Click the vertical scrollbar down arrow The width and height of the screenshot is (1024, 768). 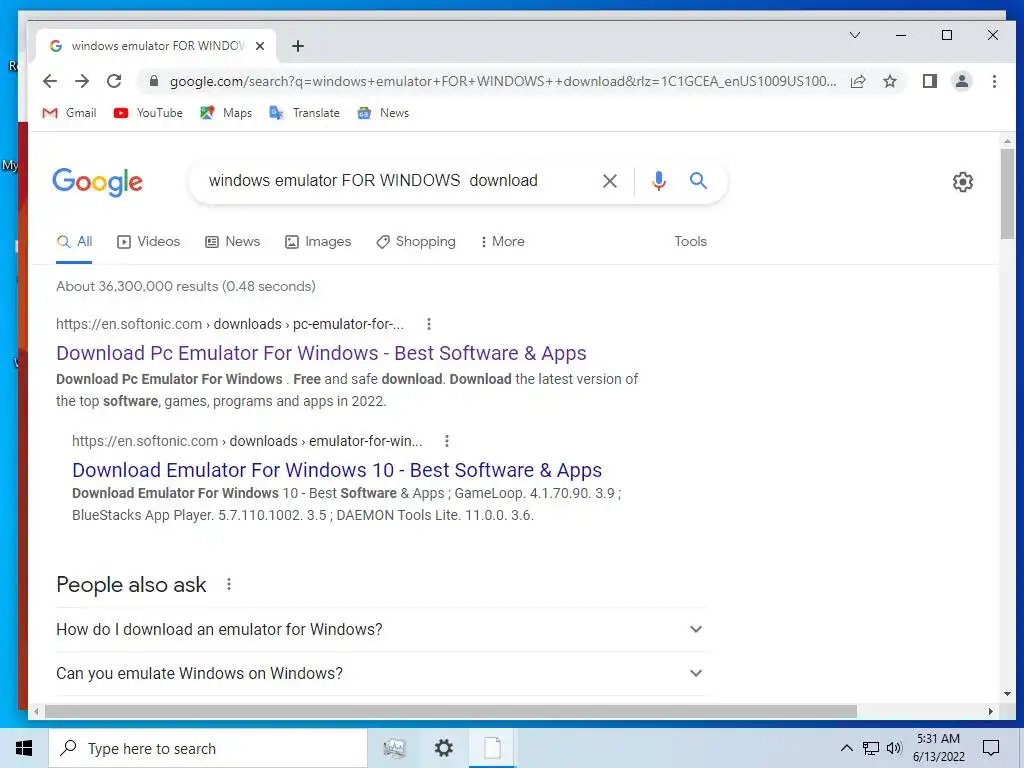click(x=1007, y=694)
